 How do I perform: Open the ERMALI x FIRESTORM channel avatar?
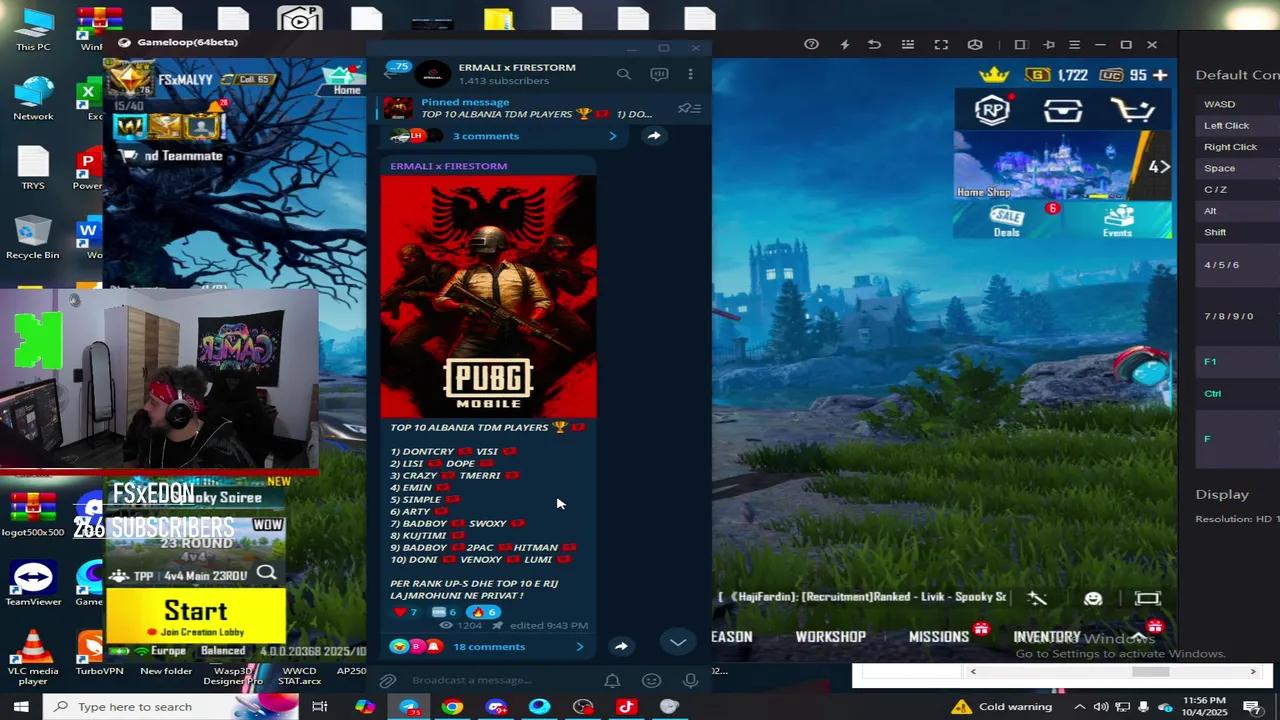pos(433,74)
